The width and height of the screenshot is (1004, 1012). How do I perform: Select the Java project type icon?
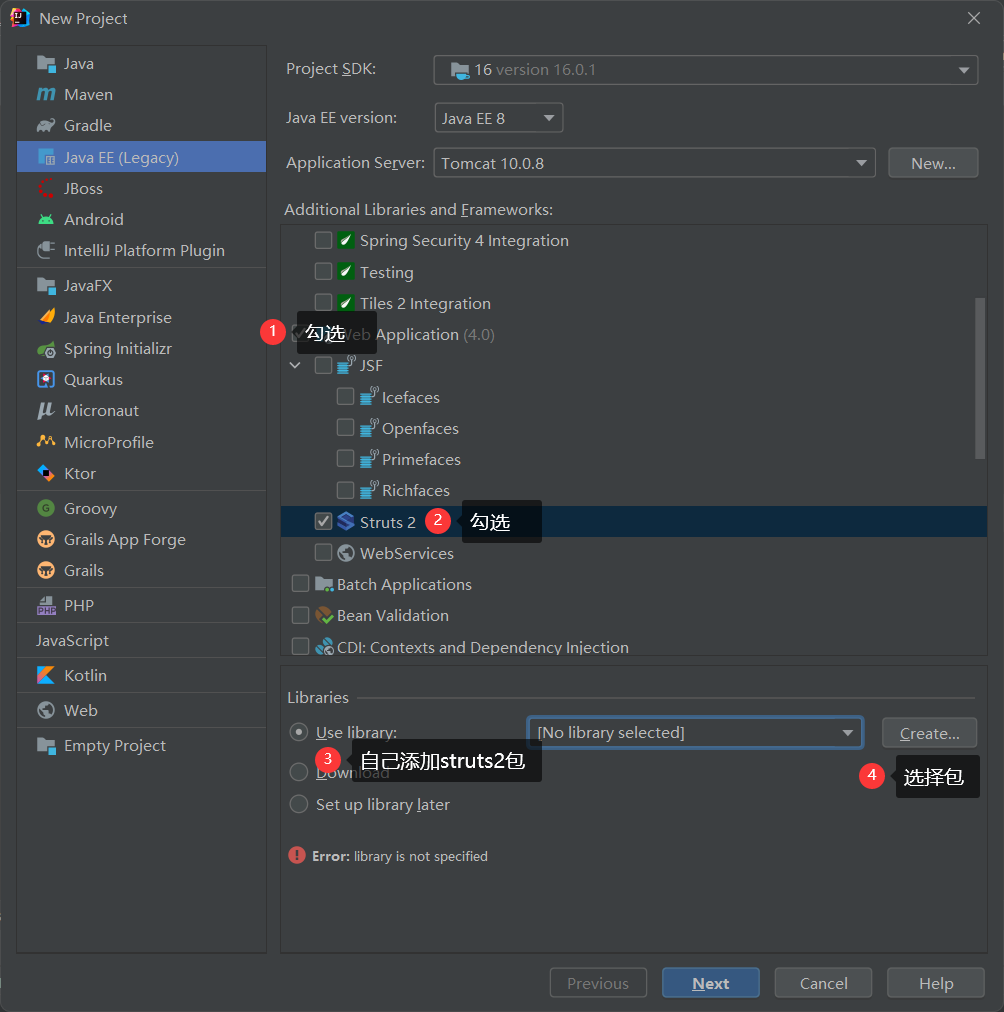click(46, 64)
